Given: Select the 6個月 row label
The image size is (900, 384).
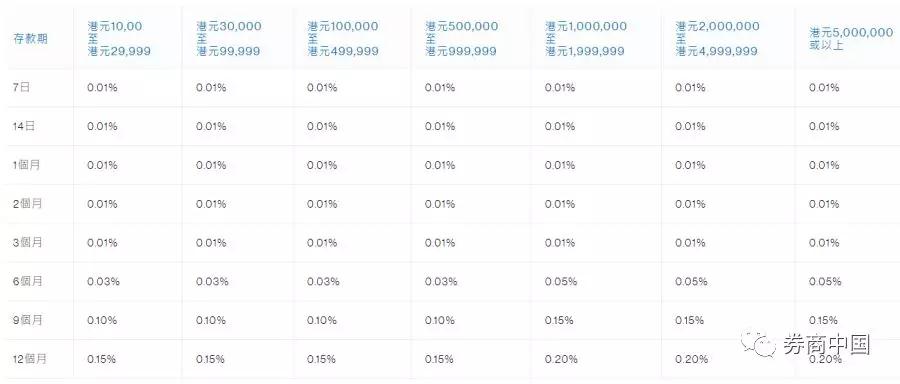Looking at the screenshot, I should 27,282.
